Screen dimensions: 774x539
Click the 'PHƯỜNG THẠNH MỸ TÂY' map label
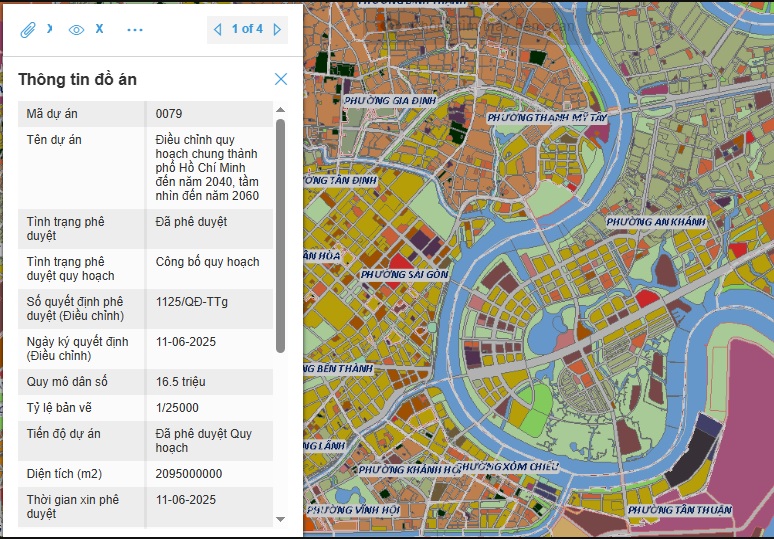547,117
